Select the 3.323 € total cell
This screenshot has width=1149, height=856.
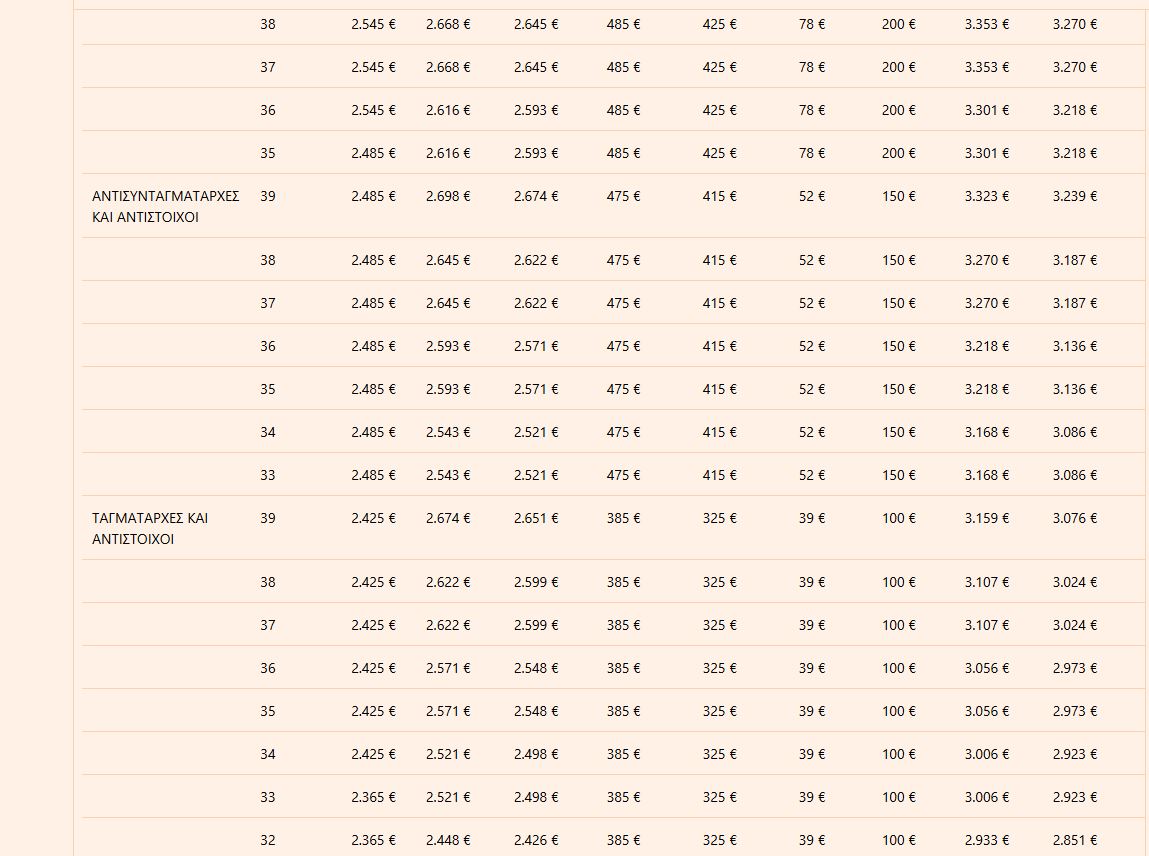986,197
